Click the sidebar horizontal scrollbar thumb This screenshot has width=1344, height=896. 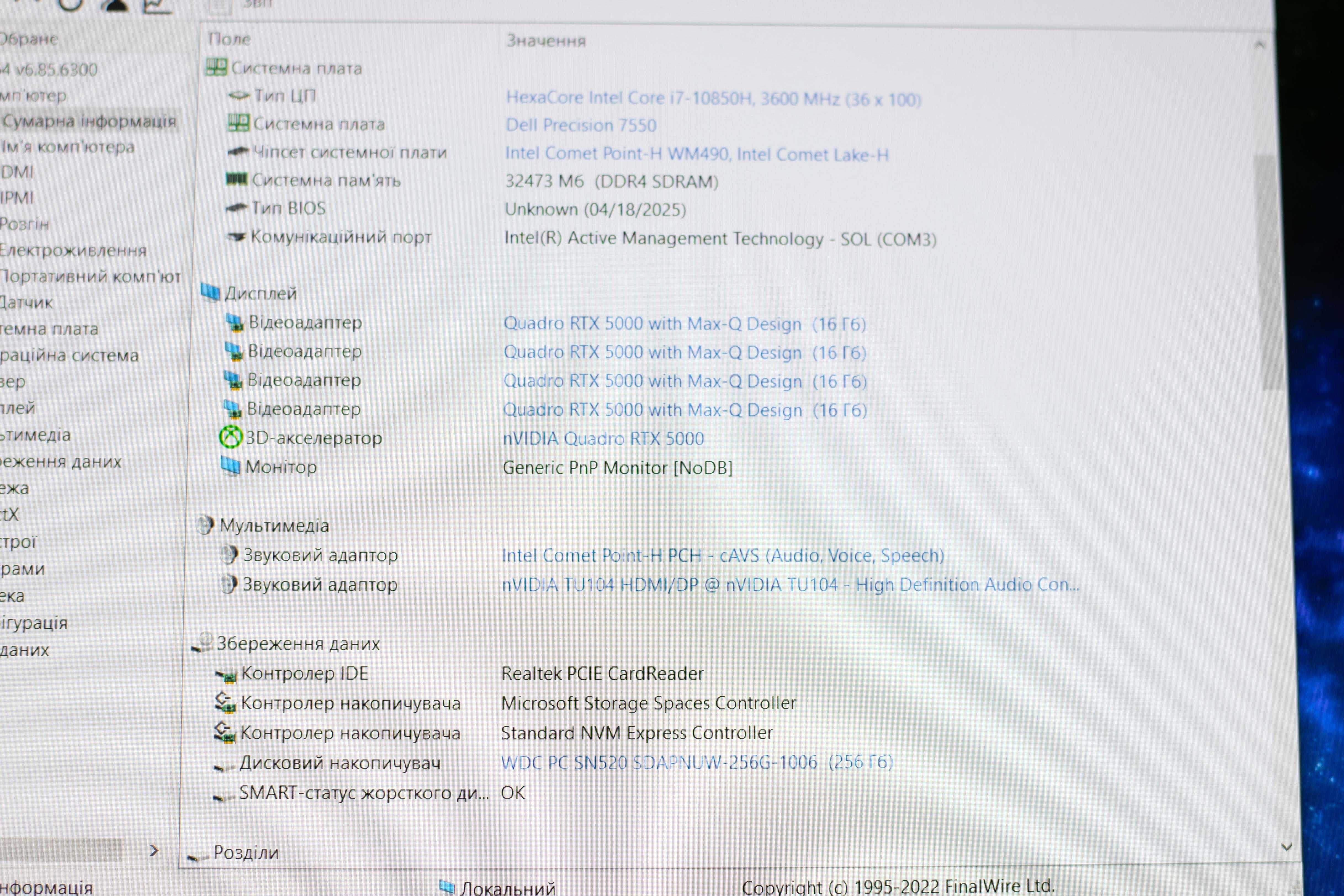[x=61, y=850]
